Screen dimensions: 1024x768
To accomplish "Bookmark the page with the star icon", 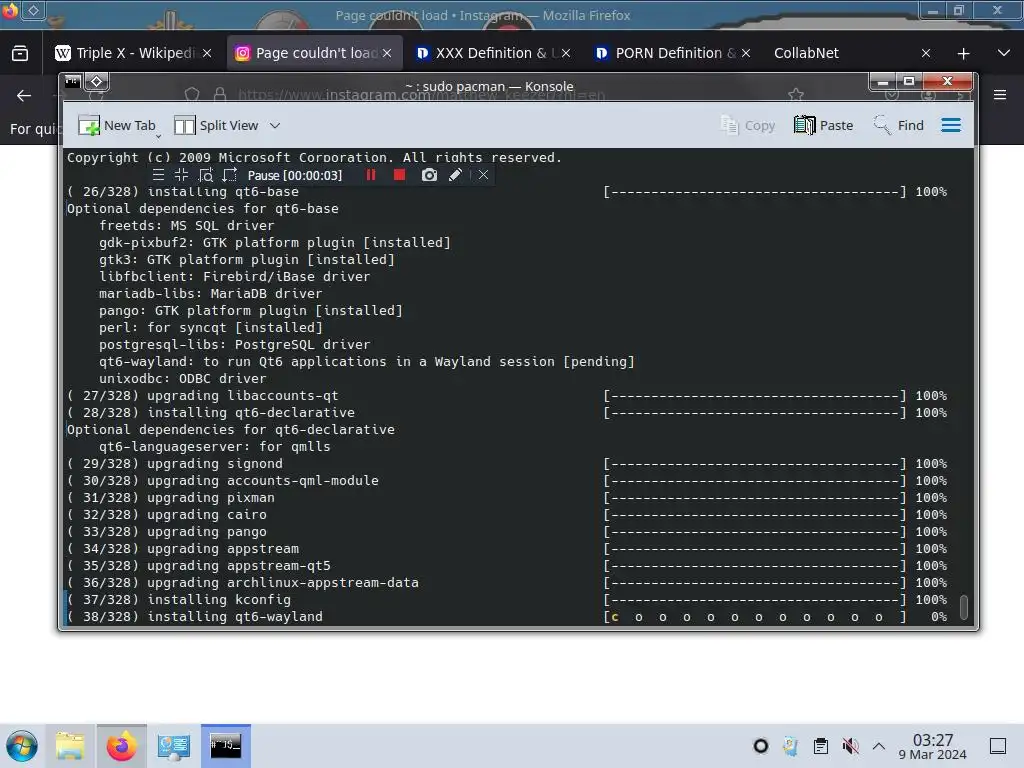I will click(x=795, y=95).
